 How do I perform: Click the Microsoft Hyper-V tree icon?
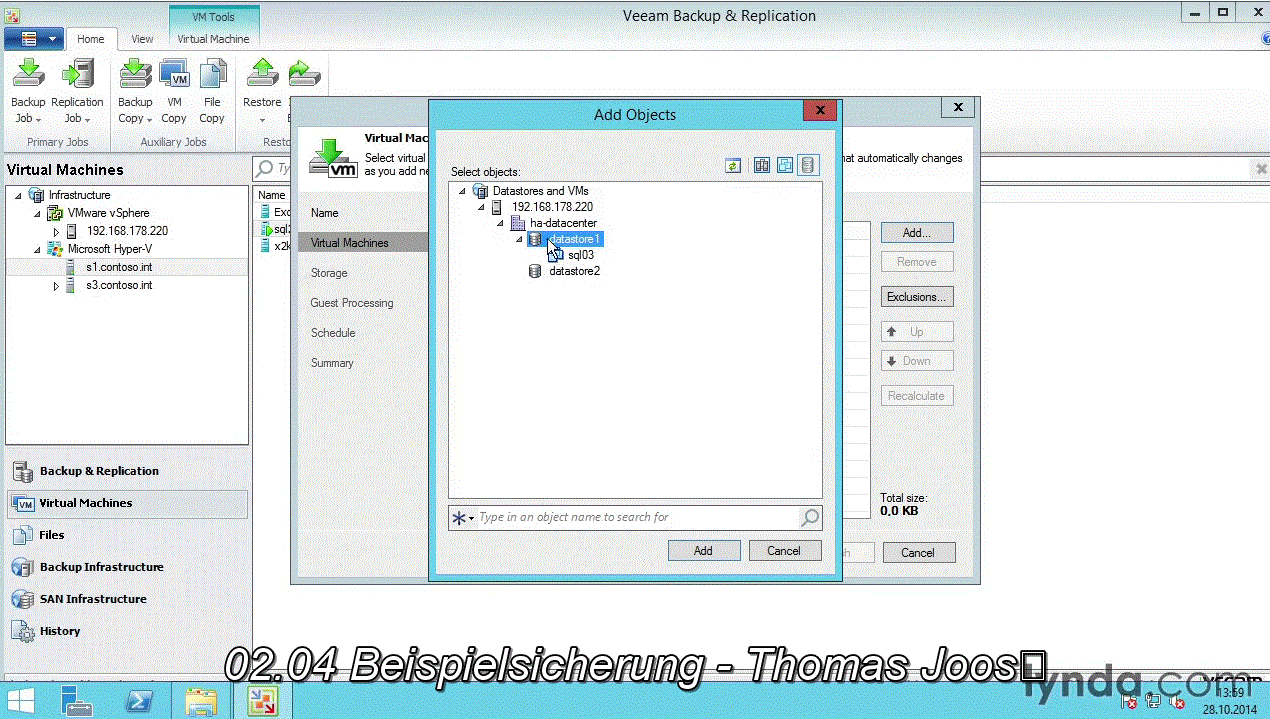pos(56,249)
